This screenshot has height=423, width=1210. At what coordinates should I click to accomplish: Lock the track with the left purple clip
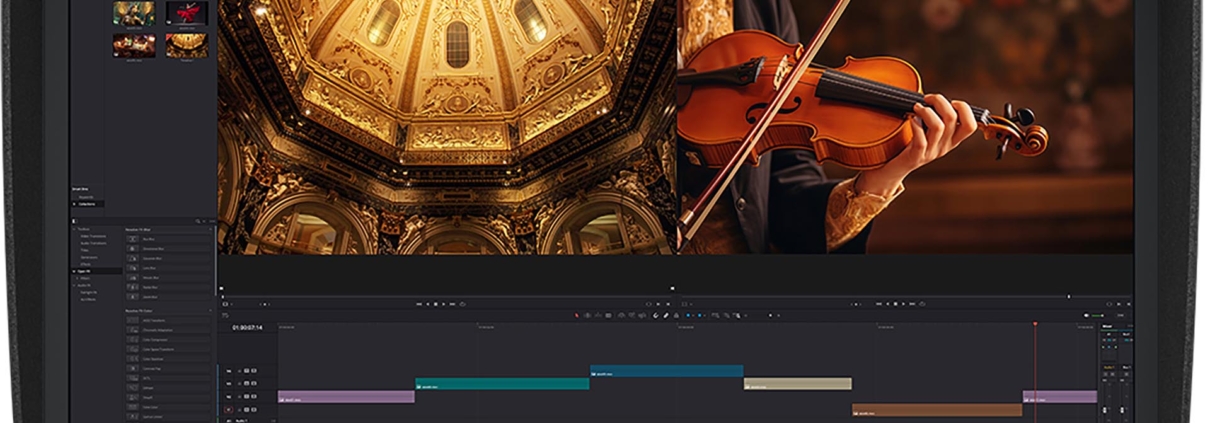point(239,397)
